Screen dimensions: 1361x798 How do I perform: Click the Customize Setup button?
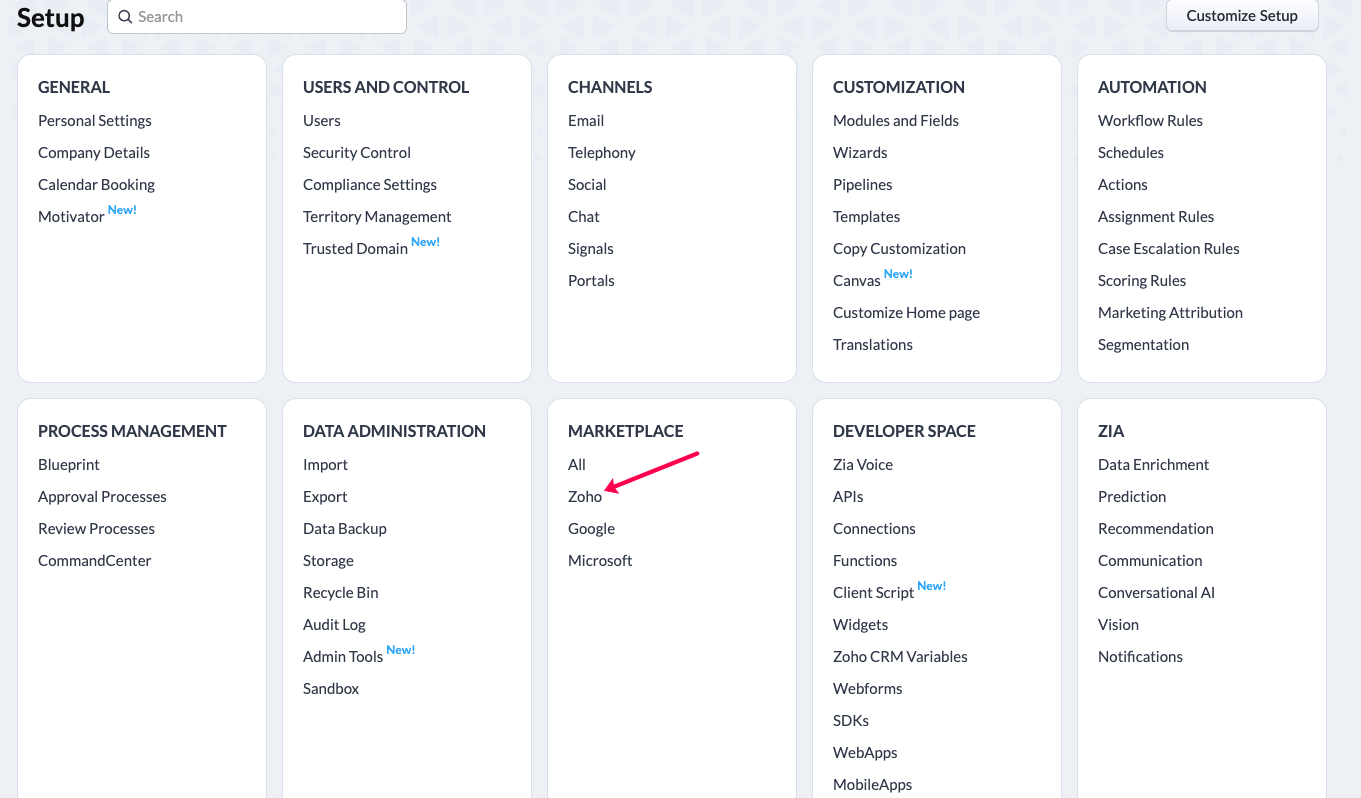pos(1242,16)
